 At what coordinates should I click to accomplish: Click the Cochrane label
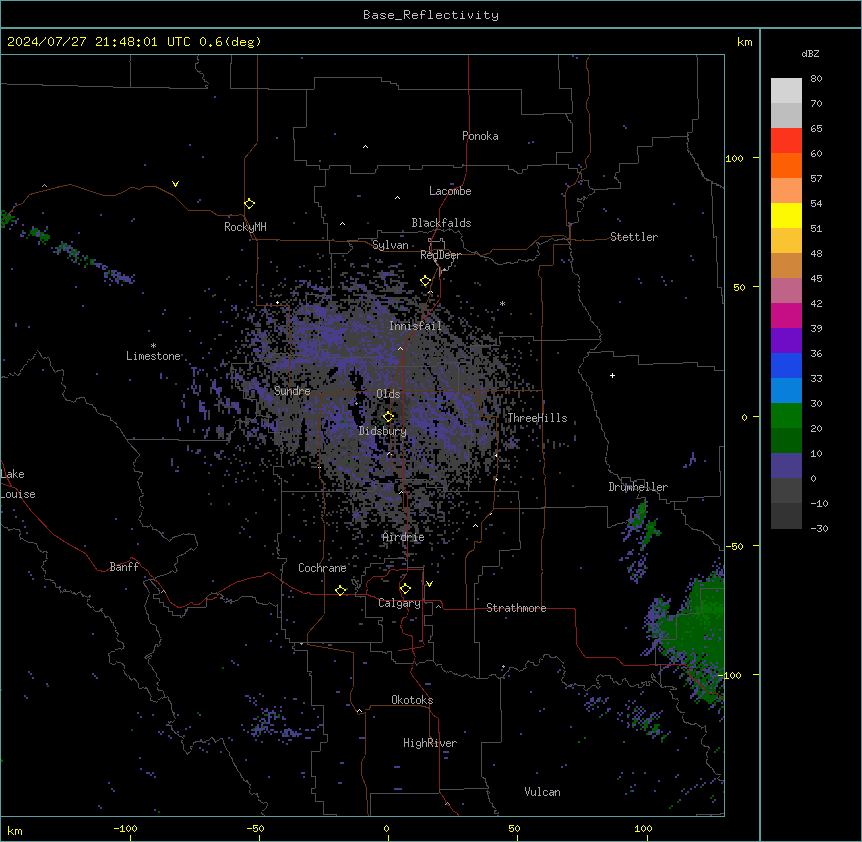(x=322, y=568)
